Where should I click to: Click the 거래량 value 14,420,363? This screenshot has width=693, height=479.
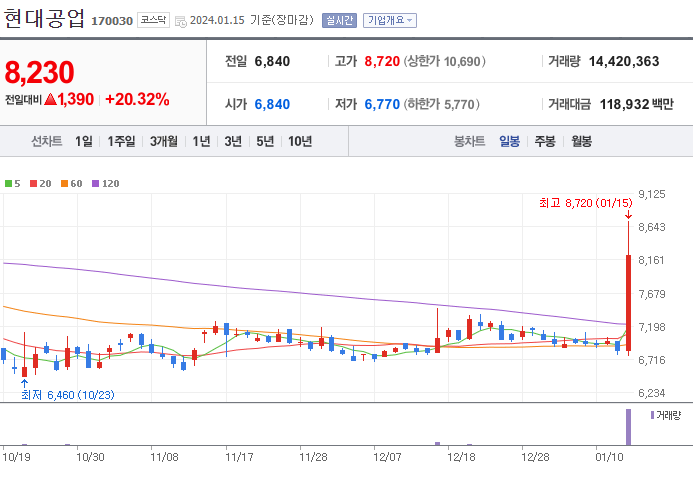[x=624, y=61]
